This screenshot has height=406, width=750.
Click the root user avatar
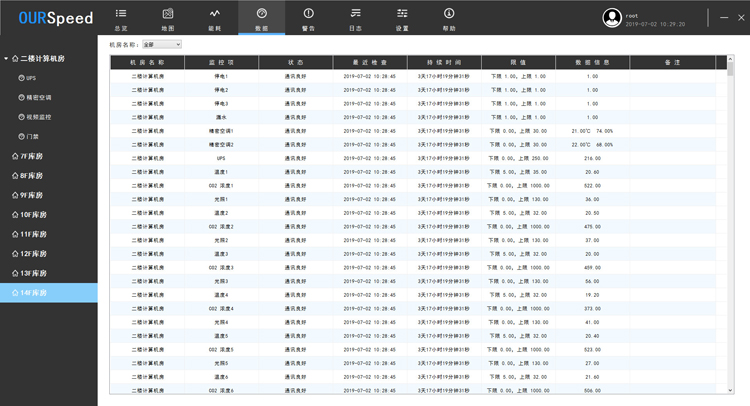(612, 18)
